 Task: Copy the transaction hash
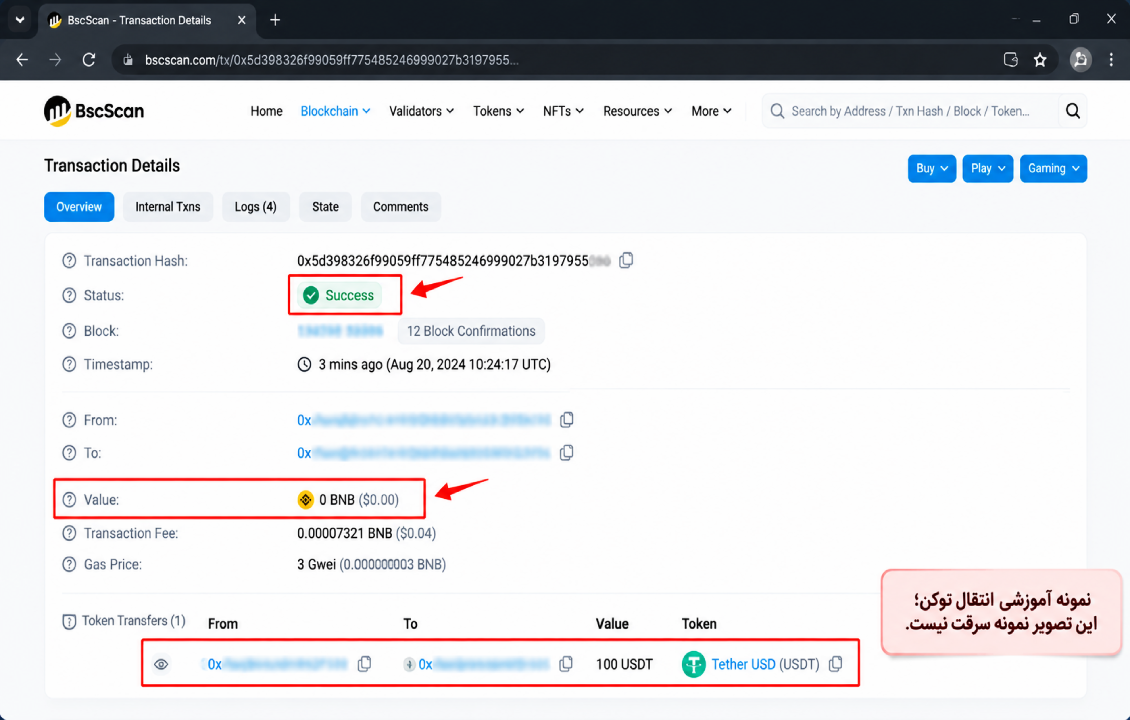[626, 260]
